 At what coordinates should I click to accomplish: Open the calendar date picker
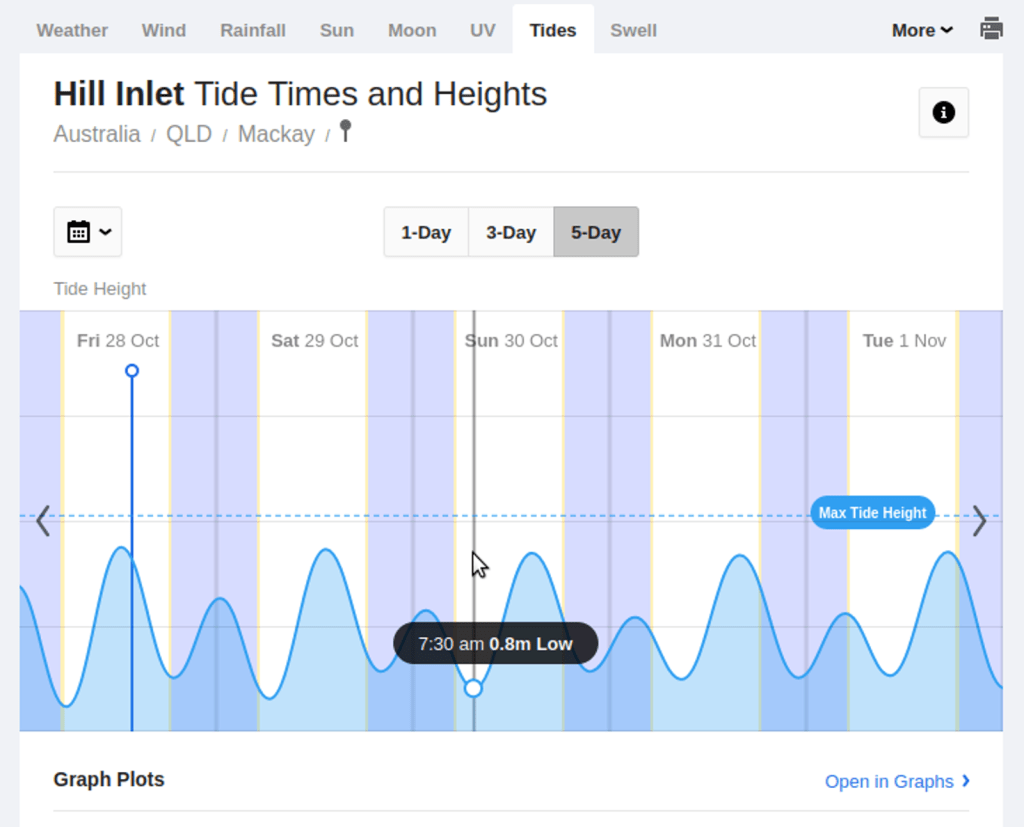point(88,232)
